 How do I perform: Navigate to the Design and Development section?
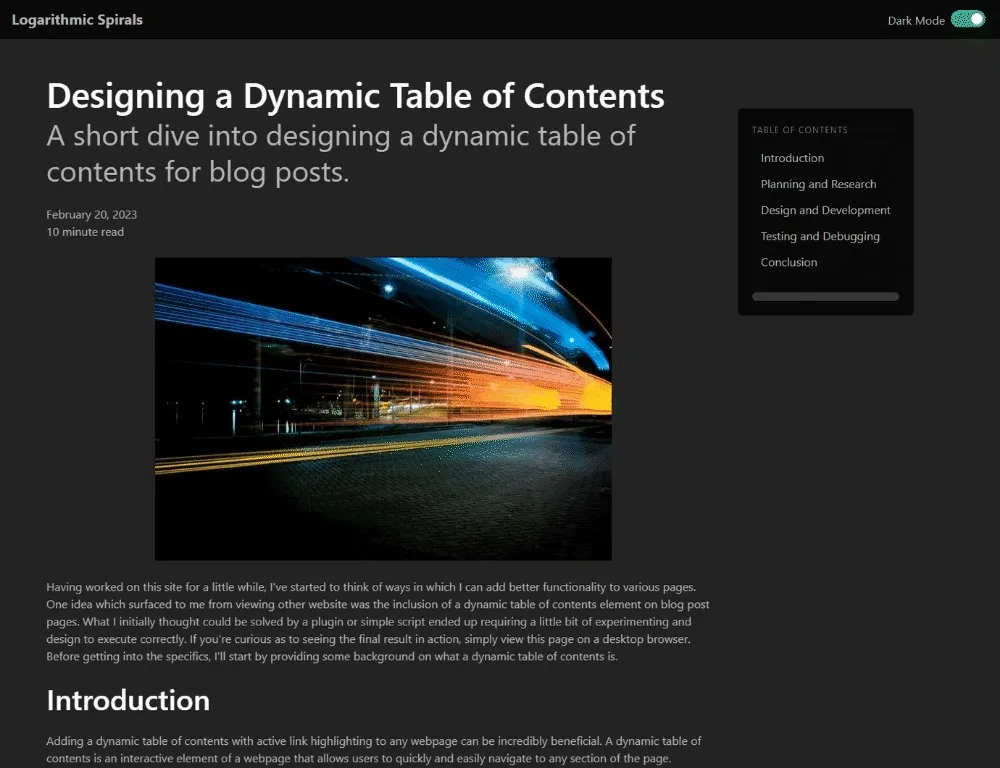click(x=825, y=210)
